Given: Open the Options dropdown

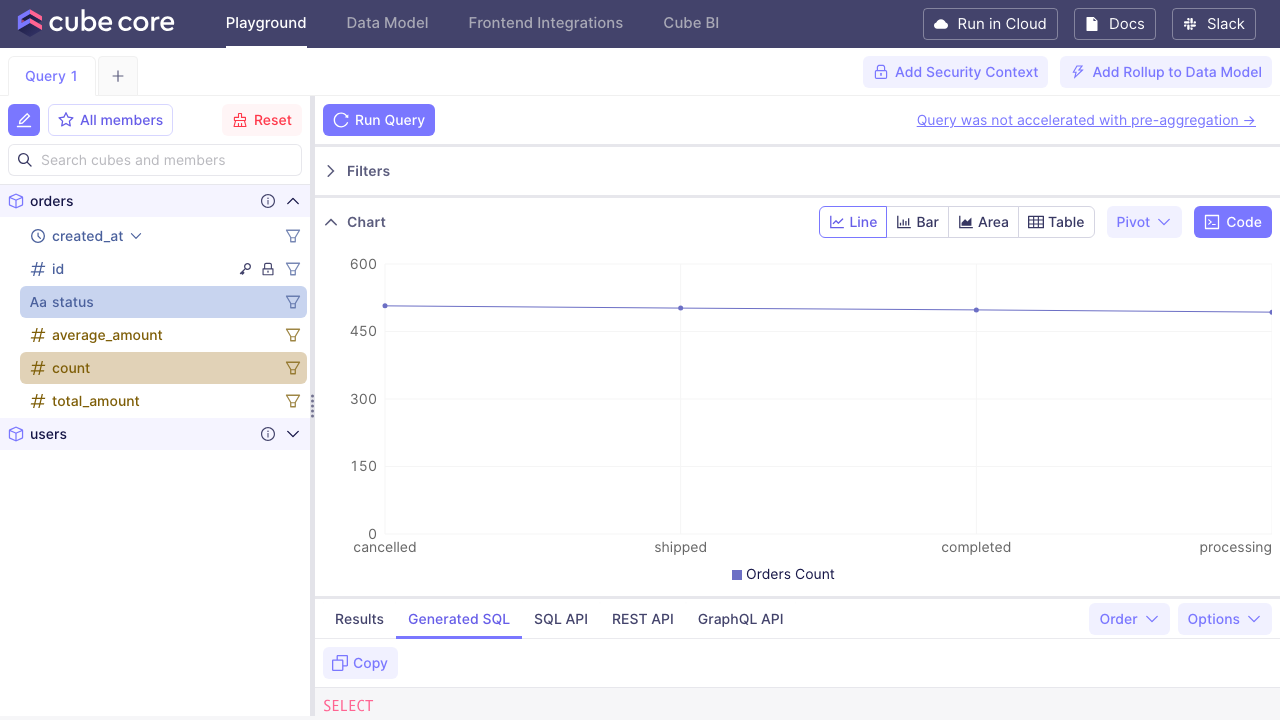Looking at the screenshot, I should tap(1224, 619).
